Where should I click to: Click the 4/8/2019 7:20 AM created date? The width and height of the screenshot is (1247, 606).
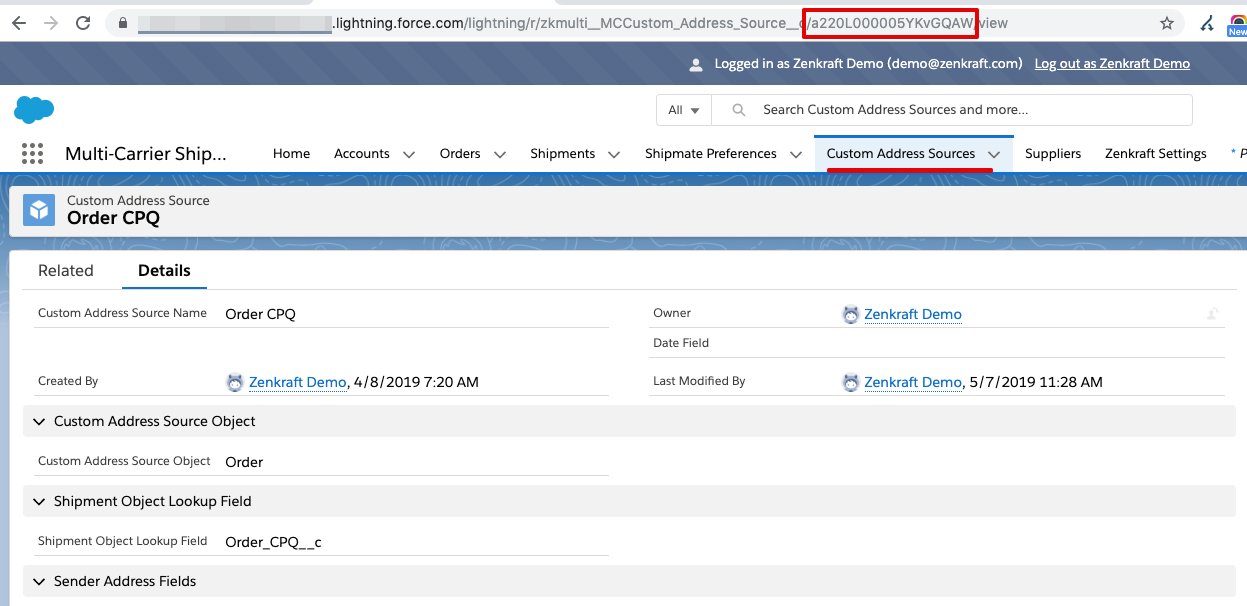pyautogui.click(x=415, y=382)
